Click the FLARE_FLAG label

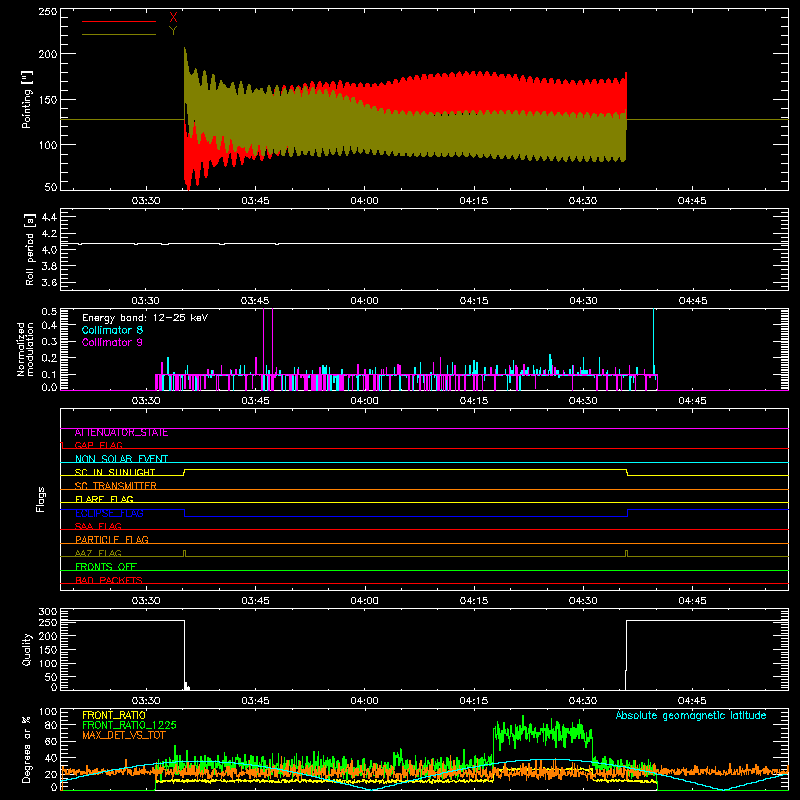pos(104,499)
